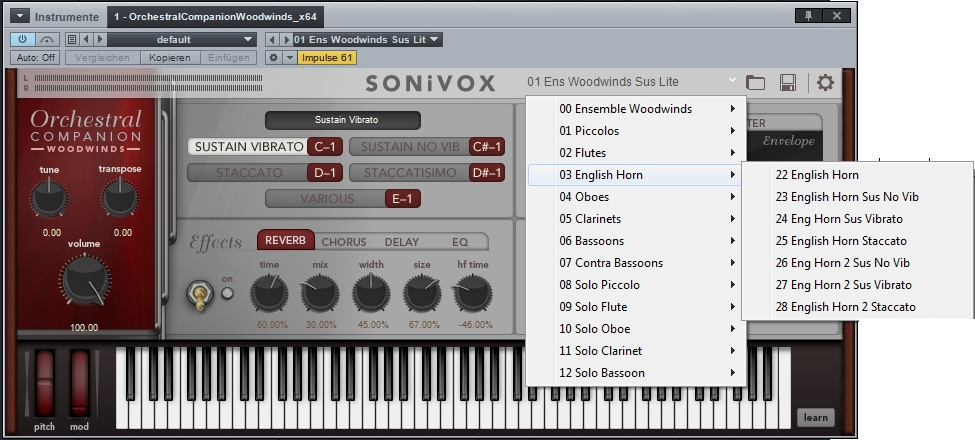Toggle the Auto: Off button
Image resolution: width=975 pixels, height=440 pixels.
(x=35, y=58)
